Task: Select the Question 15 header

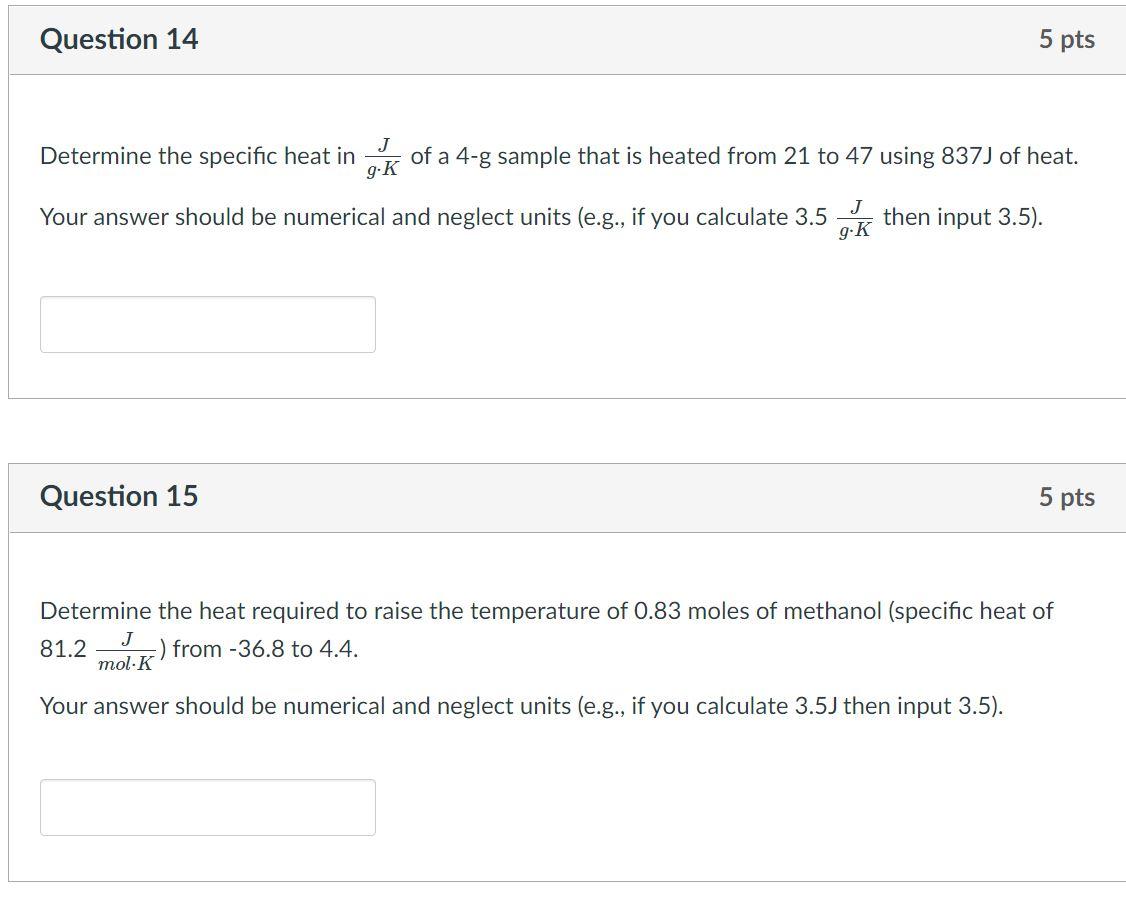Action: [119, 496]
